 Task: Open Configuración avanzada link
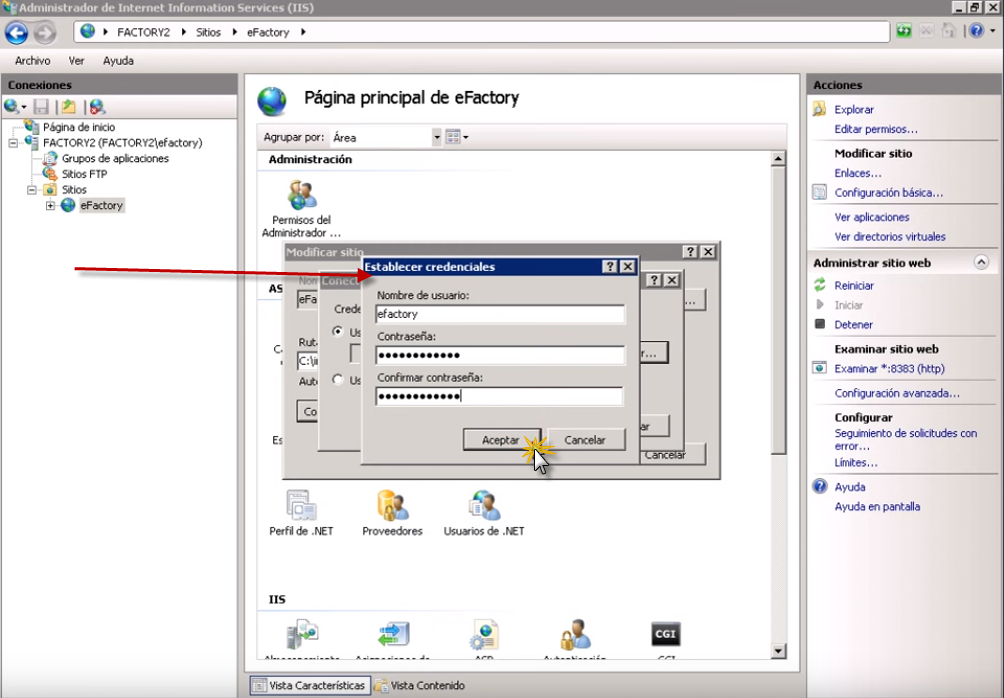[x=896, y=393]
